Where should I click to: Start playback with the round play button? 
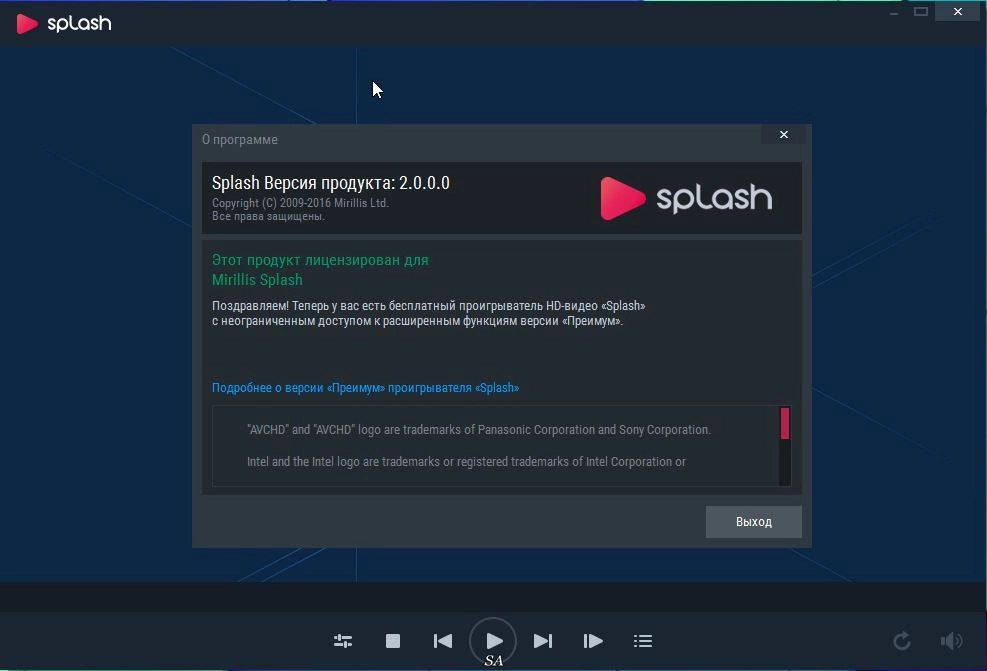(493, 641)
